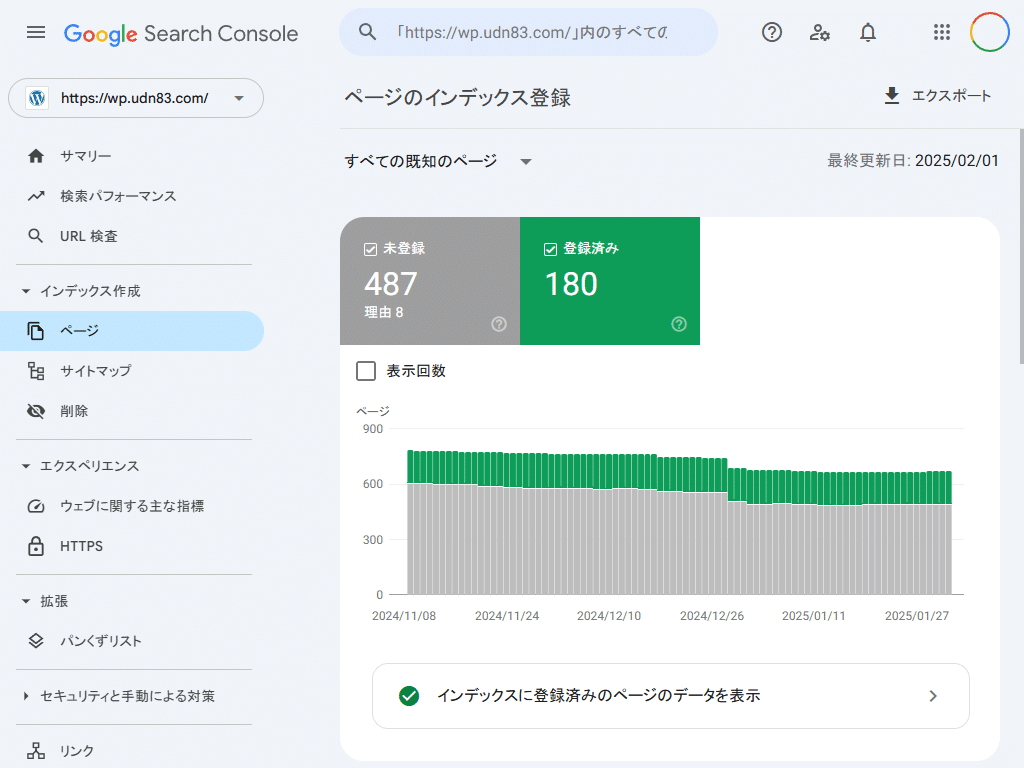Click help icon on 未登録 card
Image resolution: width=1024 pixels, height=768 pixels.
(x=499, y=324)
